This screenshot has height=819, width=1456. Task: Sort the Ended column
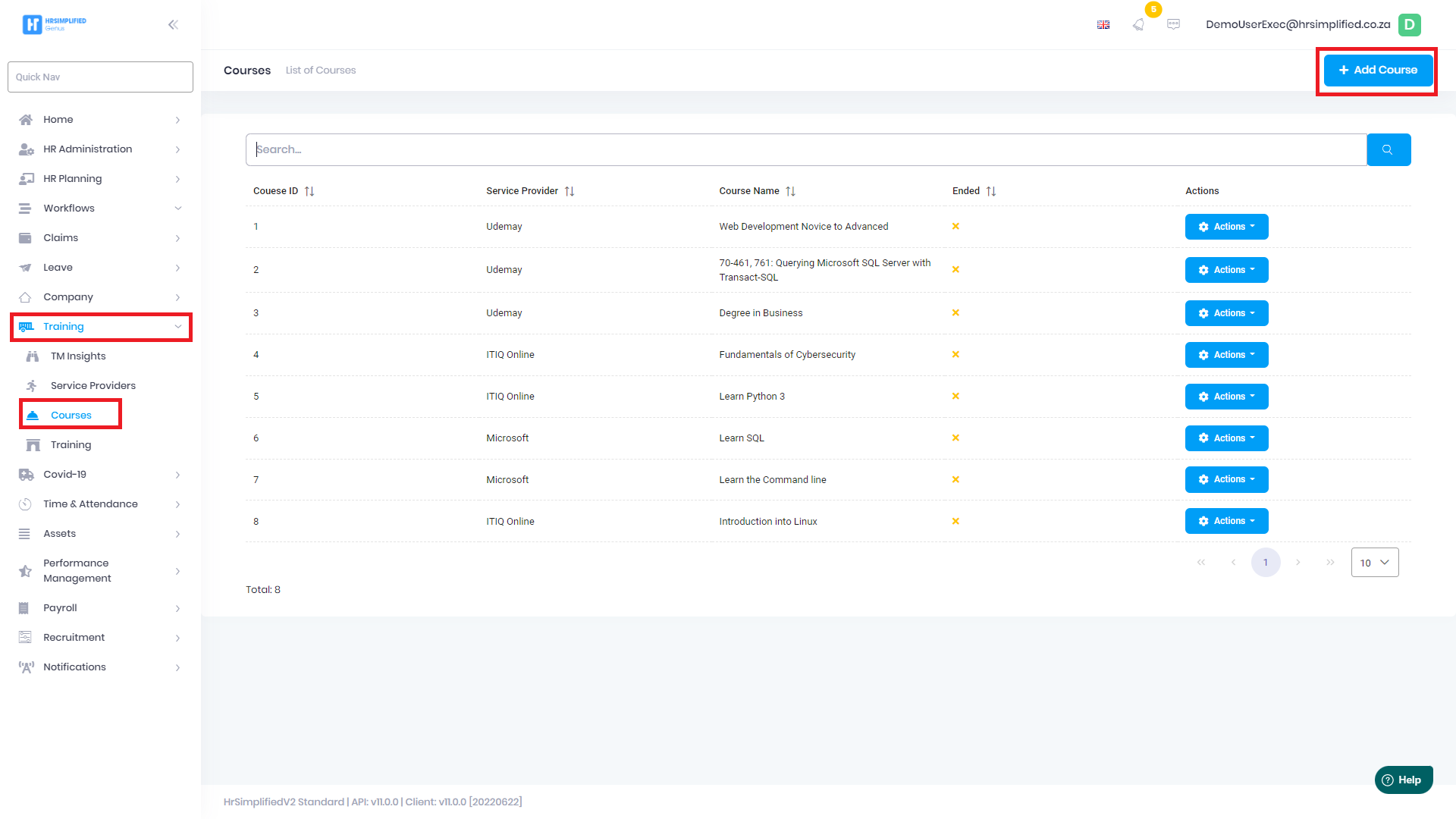click(990, 191)
